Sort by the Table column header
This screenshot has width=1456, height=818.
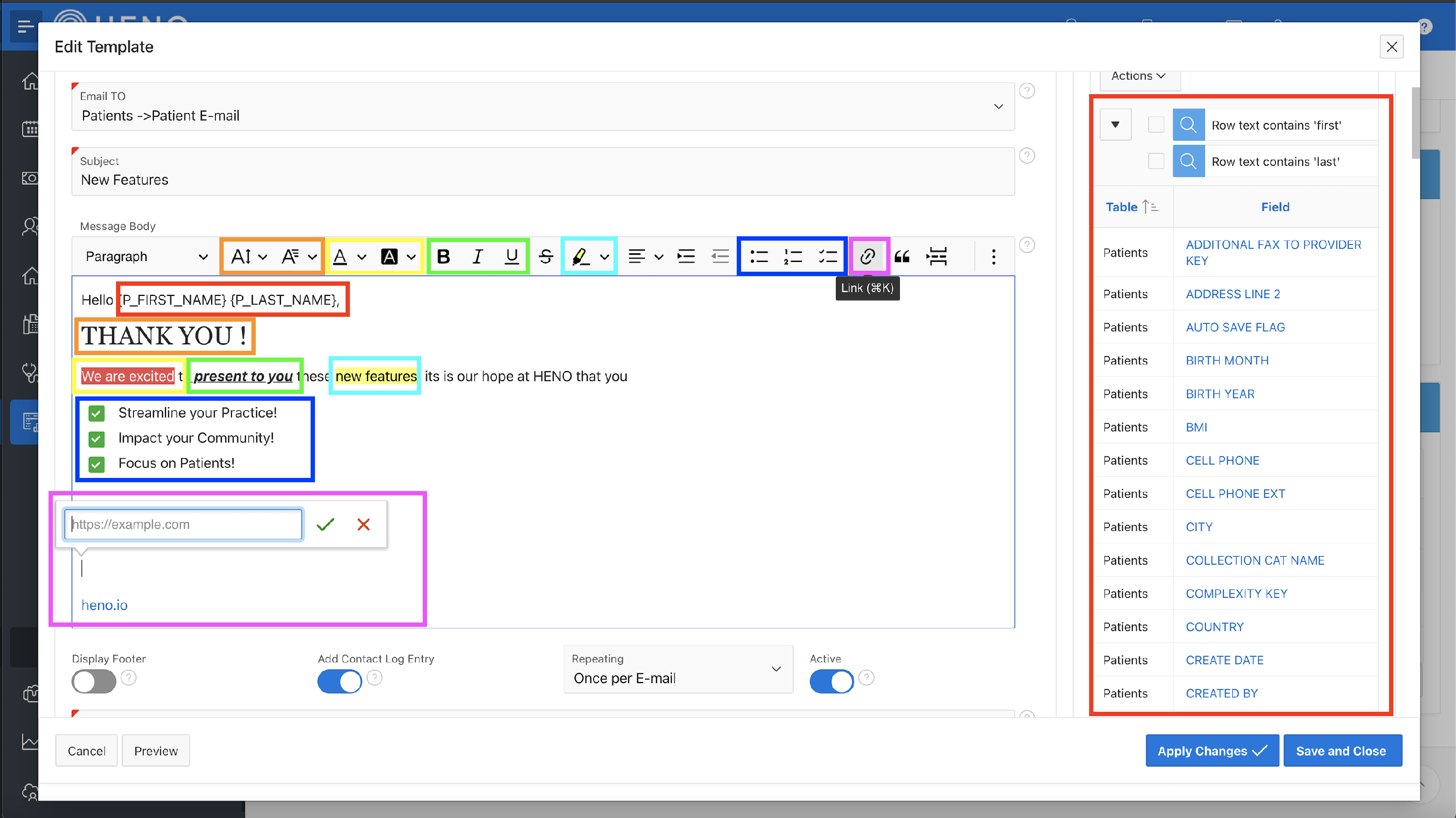point(1122,207)
